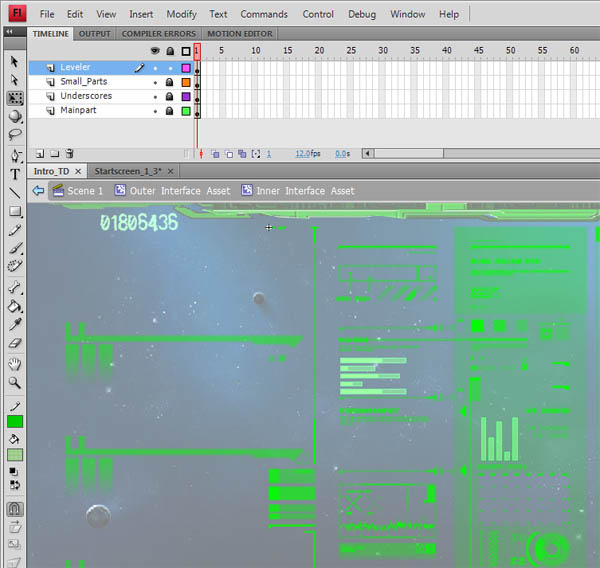Select the Zoom magnifier tool
This screenshot has height=568, width=600.
tap(15, 382)
